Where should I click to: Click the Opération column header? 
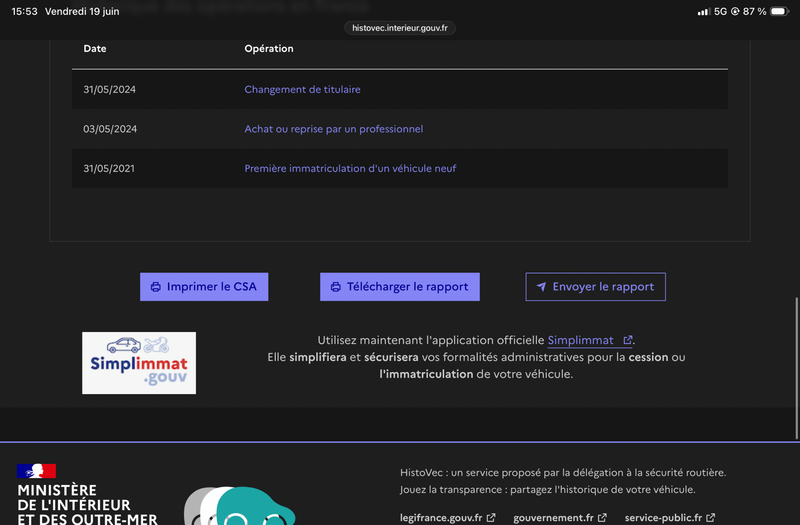[x=269, y=48]
